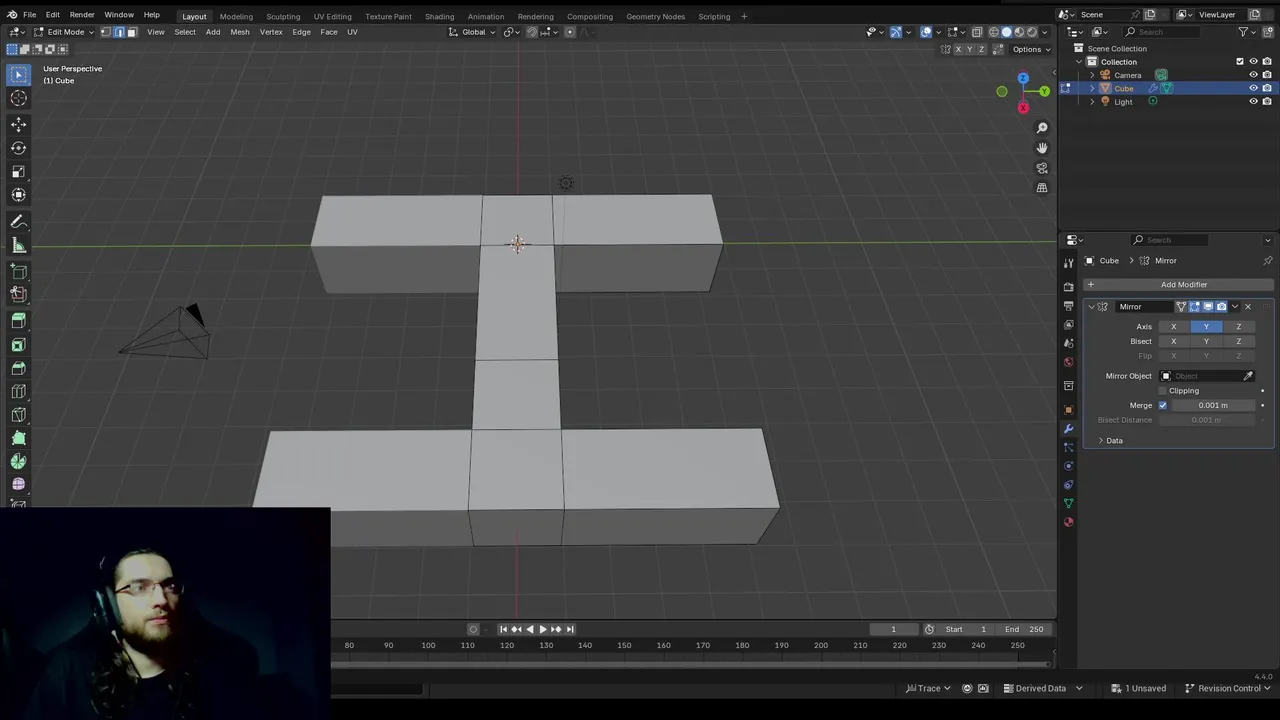Switch to the UV Editing workspace tab
Screen dimensions: 1280x720
tap(332, 16)
